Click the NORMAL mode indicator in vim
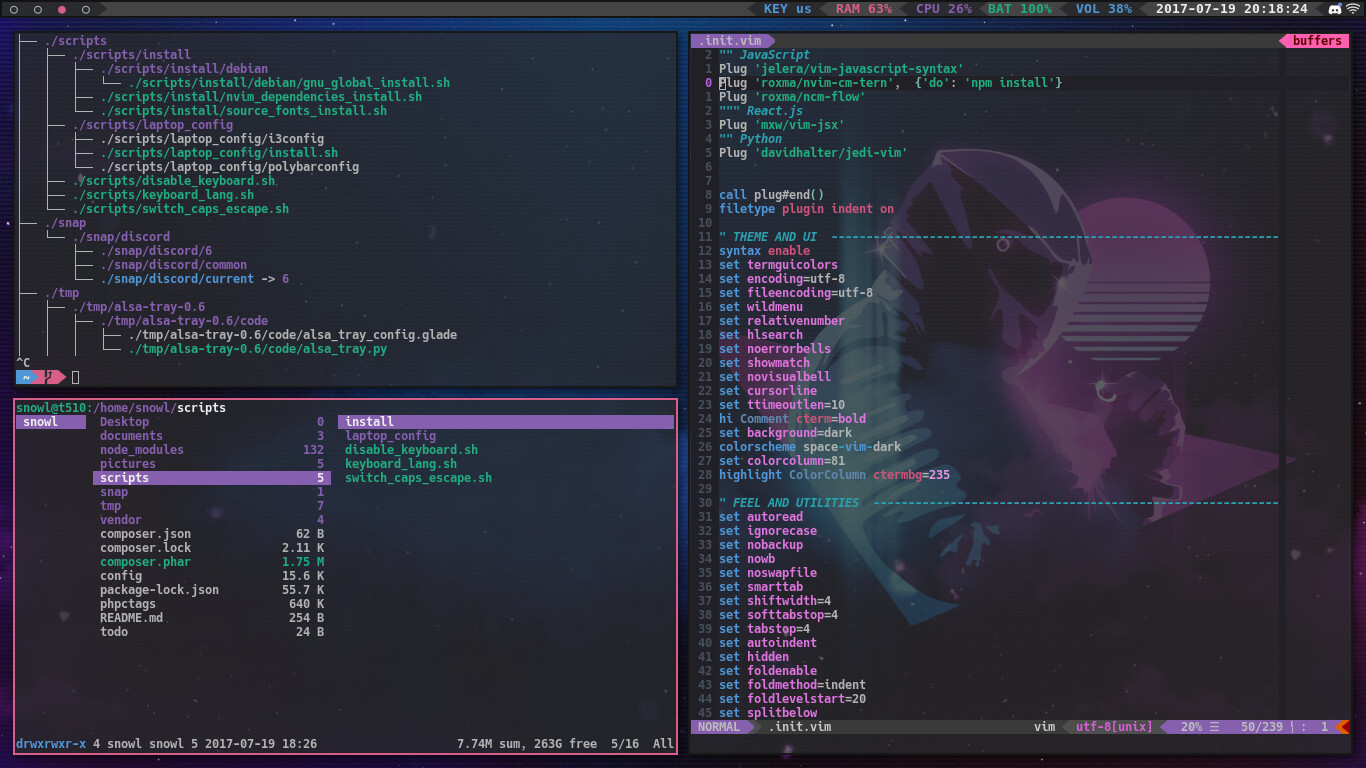Screen dimensions: 1366x768 tap(719, 727)
